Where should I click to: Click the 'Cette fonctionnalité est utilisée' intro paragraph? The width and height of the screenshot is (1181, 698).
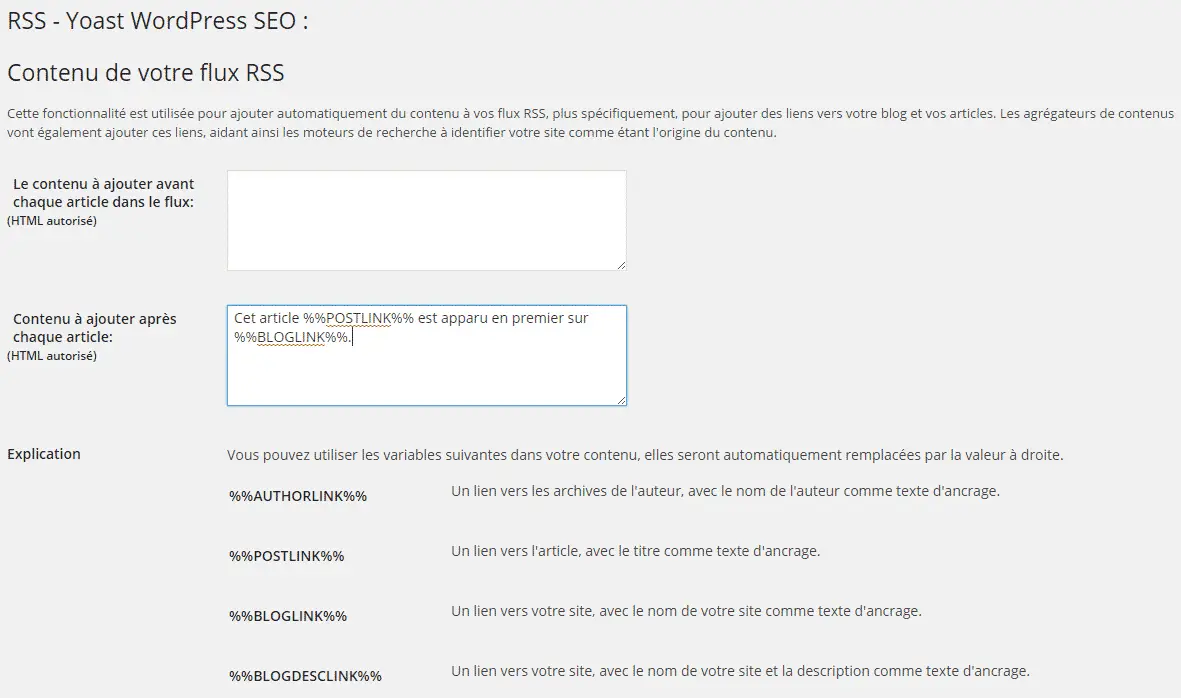click(590, 123)
